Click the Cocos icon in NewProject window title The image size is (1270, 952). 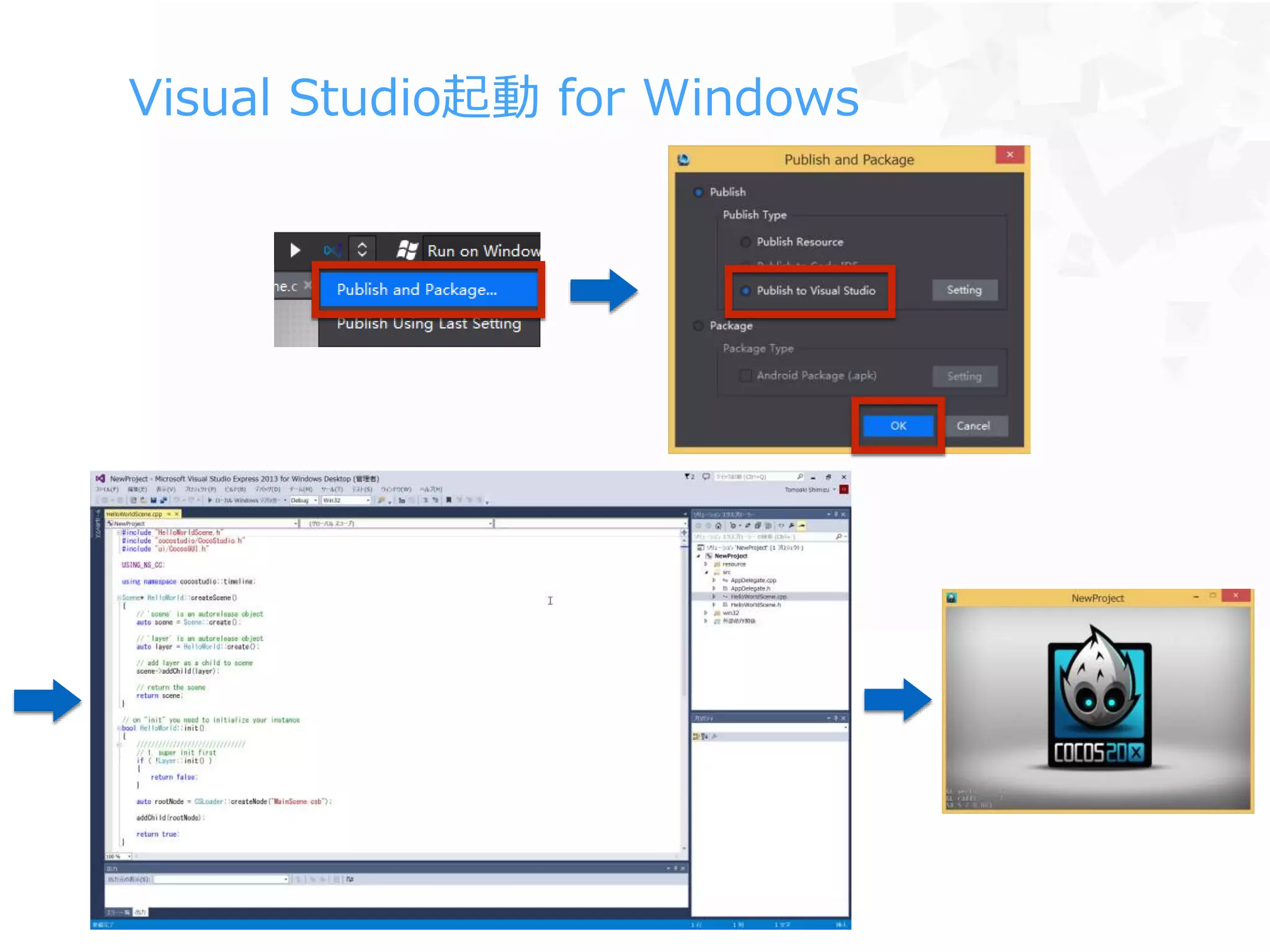coord(951,597)
